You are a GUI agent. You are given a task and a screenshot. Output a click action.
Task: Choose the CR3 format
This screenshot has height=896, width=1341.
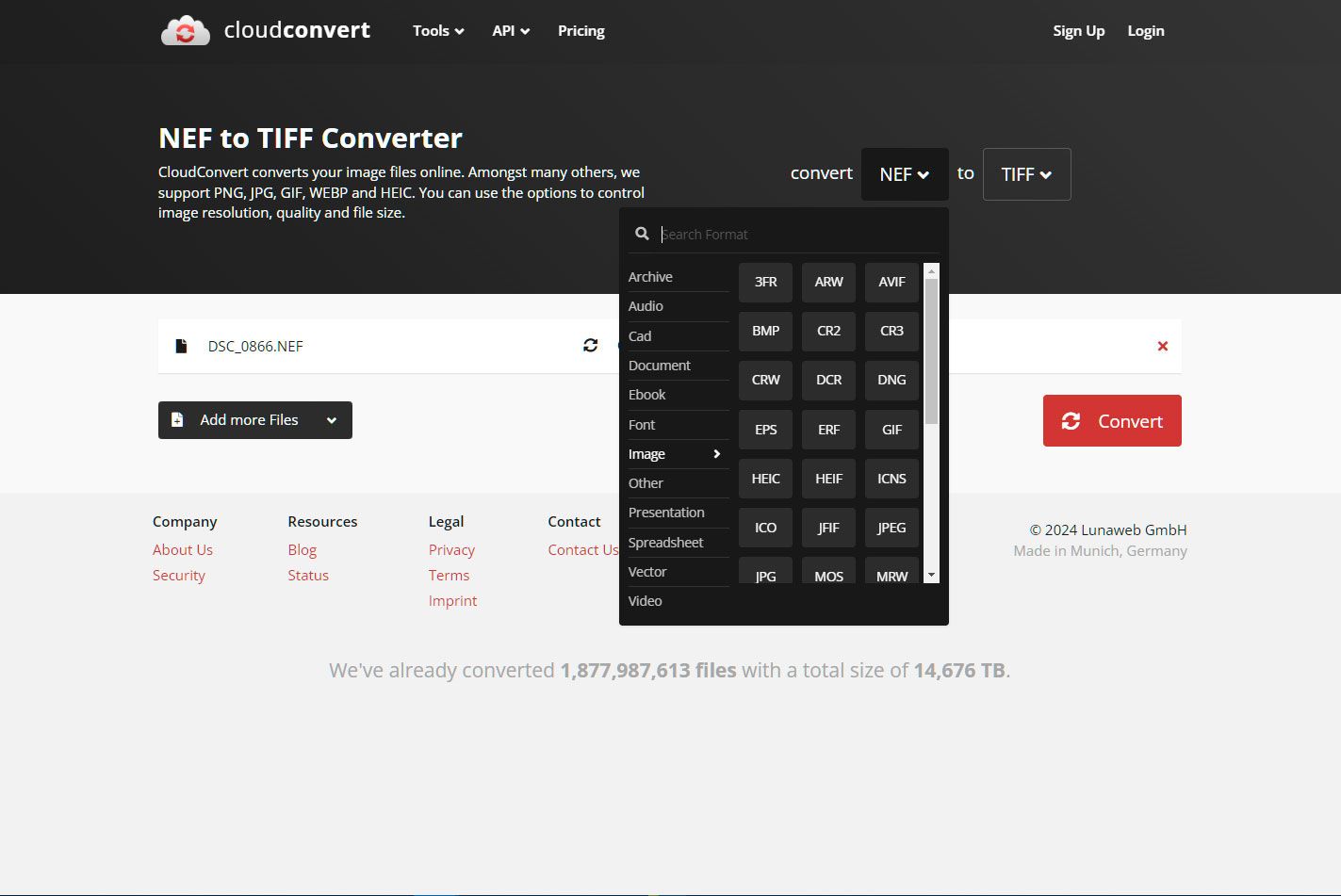[891, 331]
